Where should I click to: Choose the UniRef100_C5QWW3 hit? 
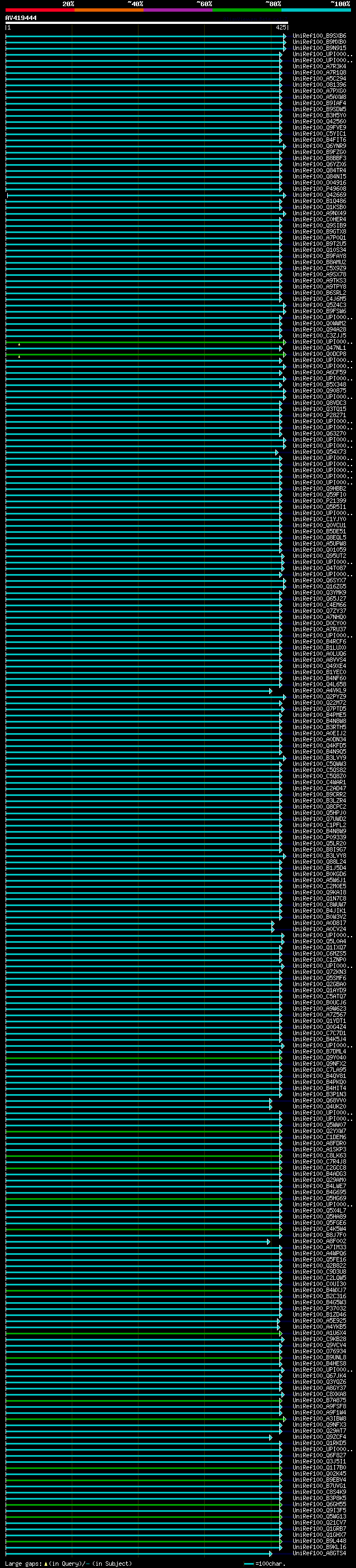[x=319, y=764]
